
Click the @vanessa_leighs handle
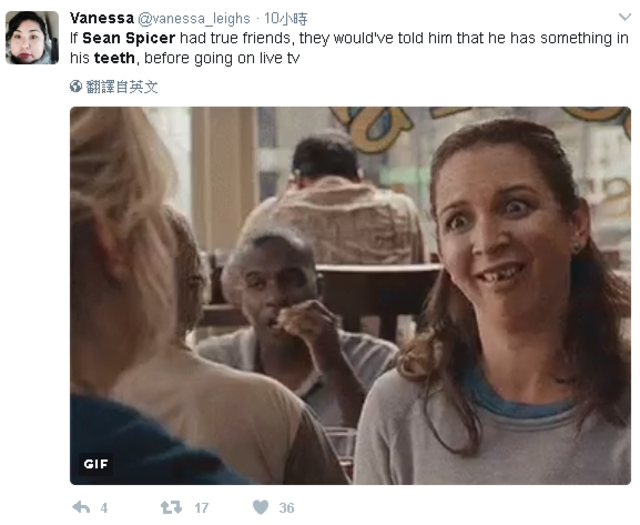[x=194, y=18]
